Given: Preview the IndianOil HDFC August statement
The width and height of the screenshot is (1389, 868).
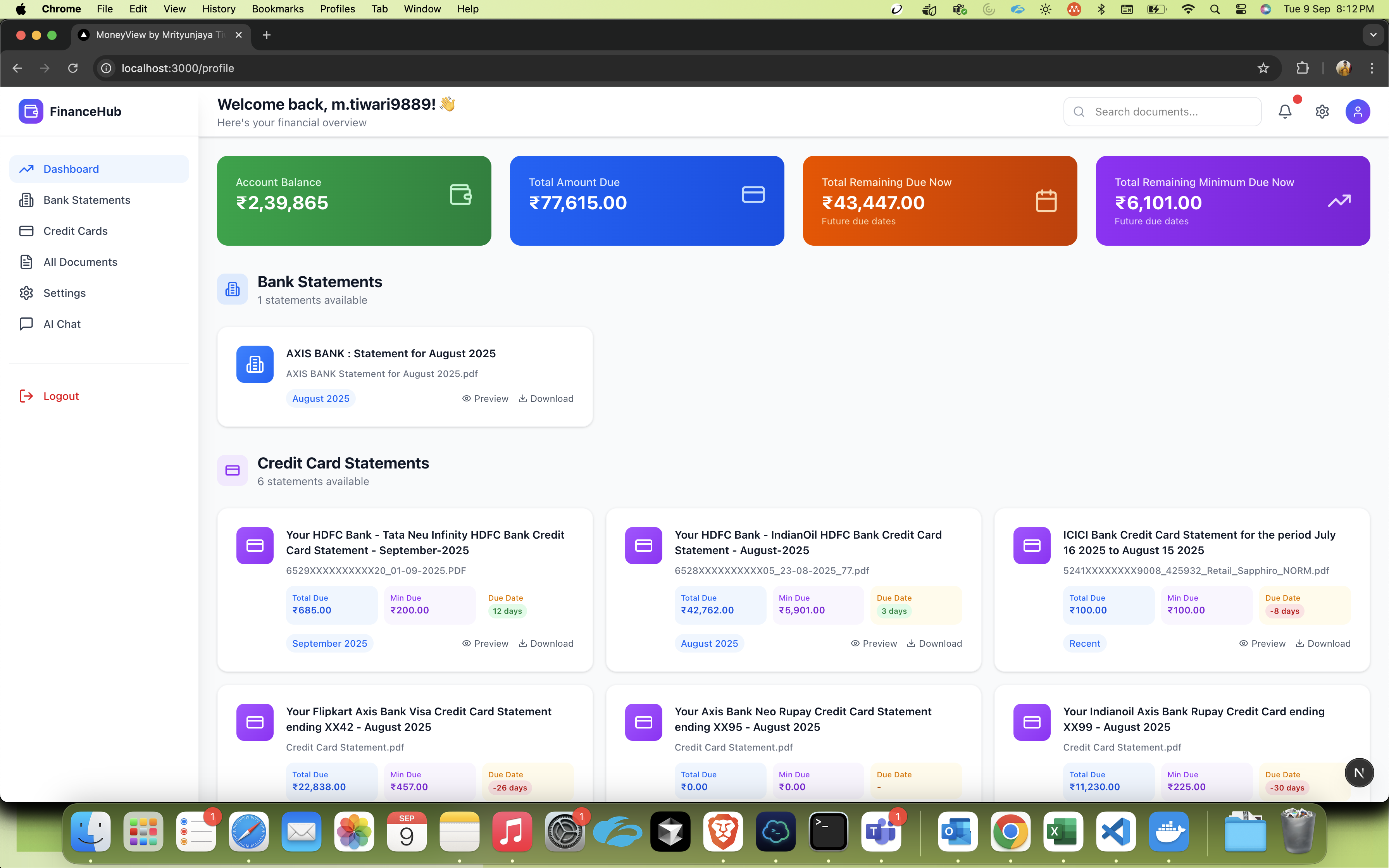Looking at the screenshot, I should (874, 644).
